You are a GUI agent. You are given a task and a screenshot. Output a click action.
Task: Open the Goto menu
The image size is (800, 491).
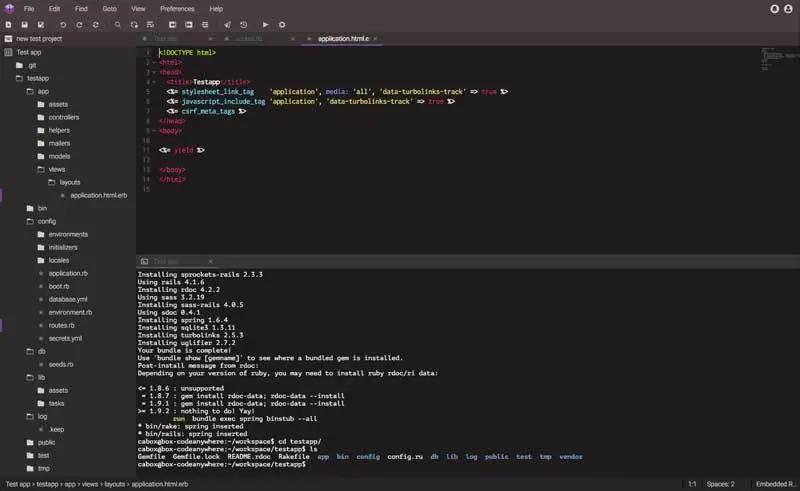(x=109, y=8)
